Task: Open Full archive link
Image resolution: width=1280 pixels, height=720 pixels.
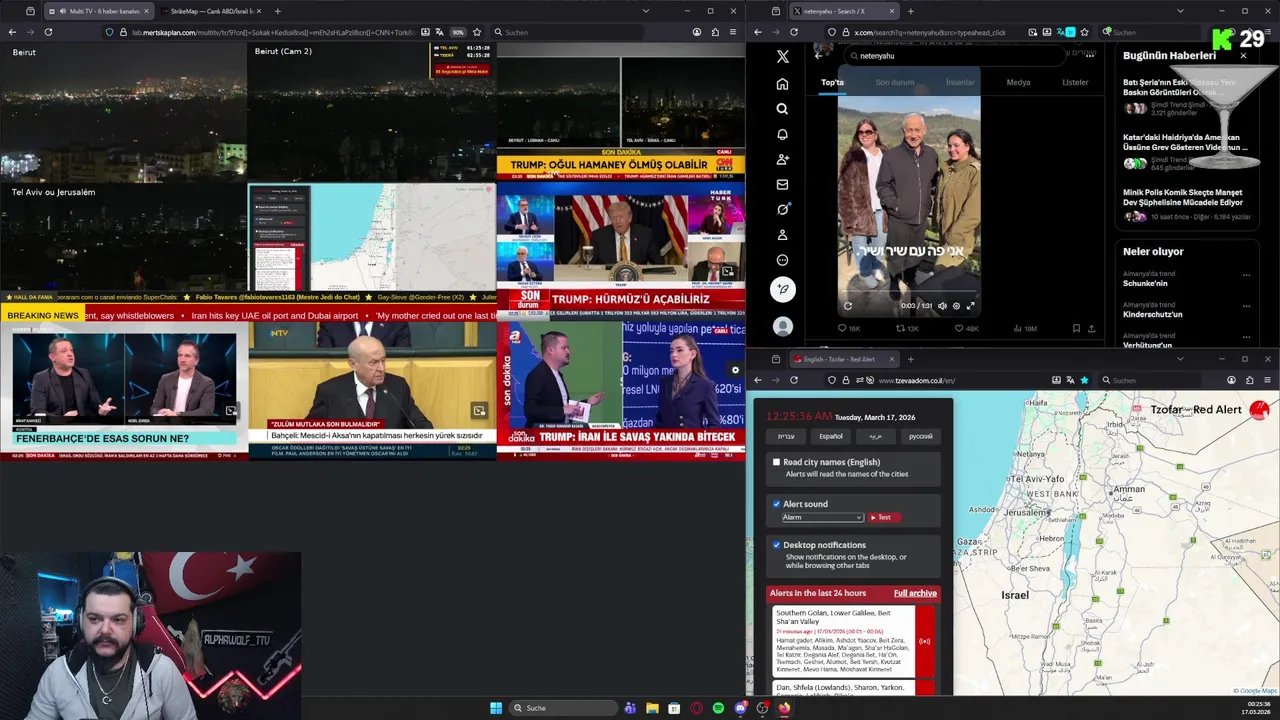Action: pyautogui.click(x=915, y=593)
